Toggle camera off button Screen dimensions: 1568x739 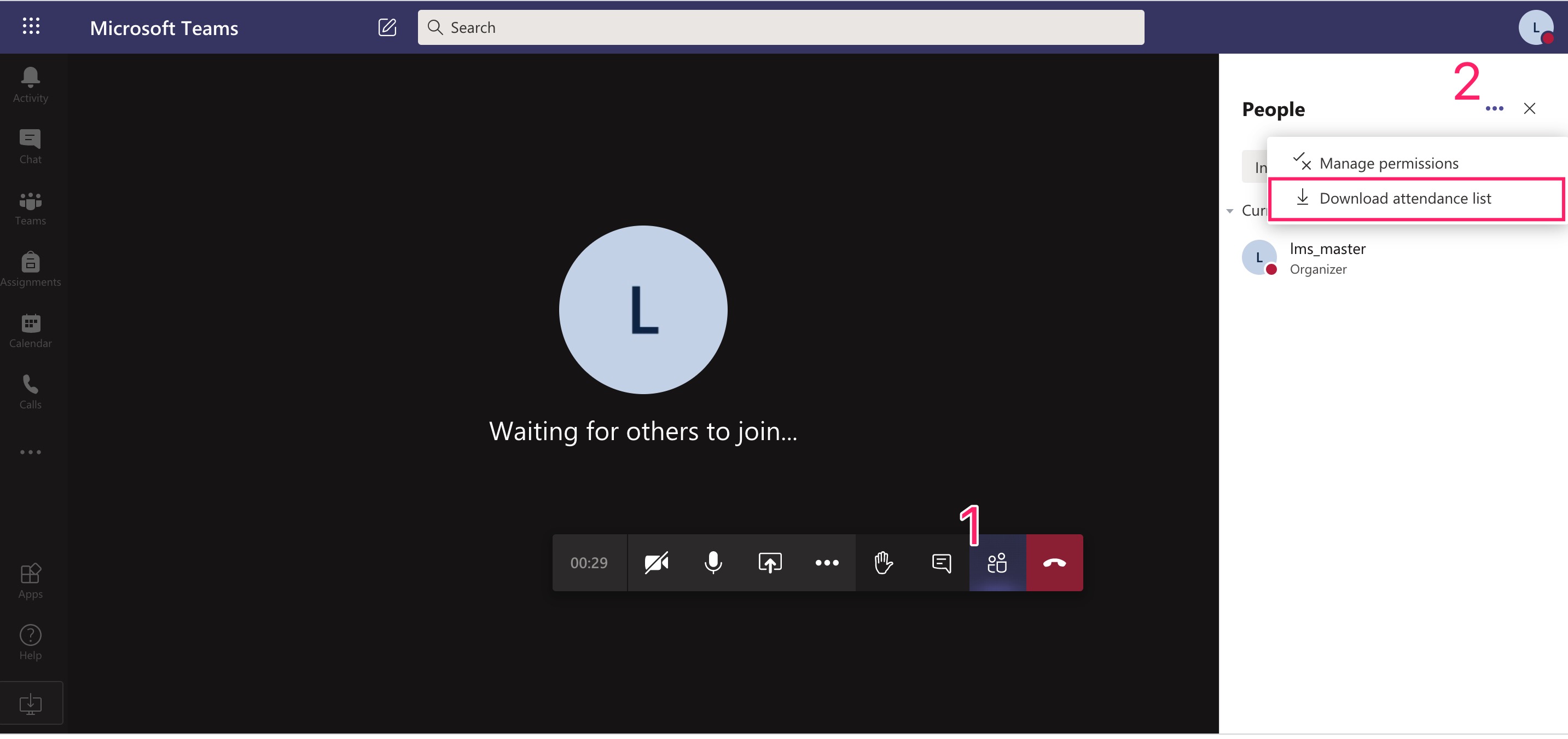point(656,561)
